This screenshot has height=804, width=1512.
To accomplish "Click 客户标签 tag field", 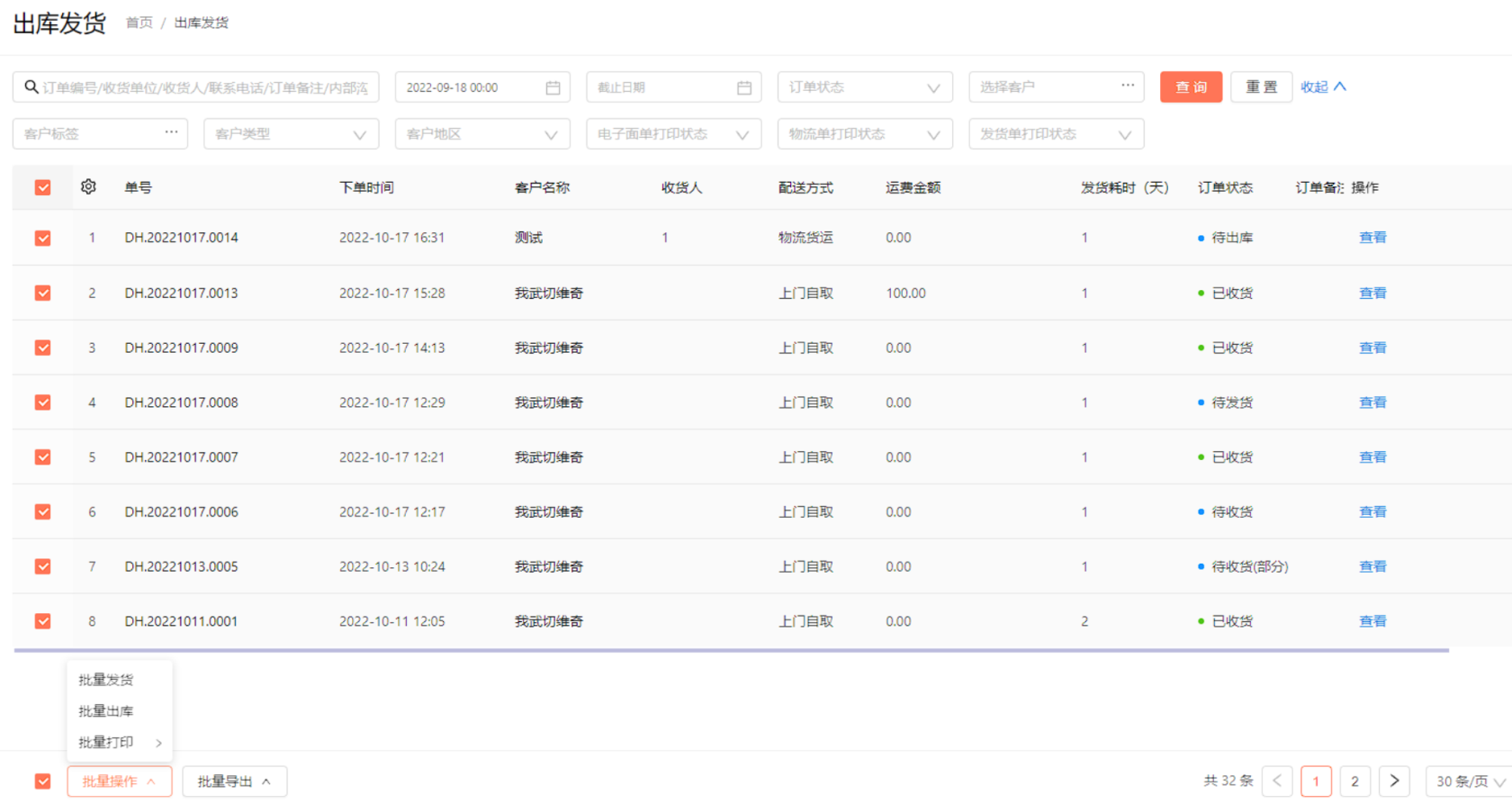I will tap(100, 134).
